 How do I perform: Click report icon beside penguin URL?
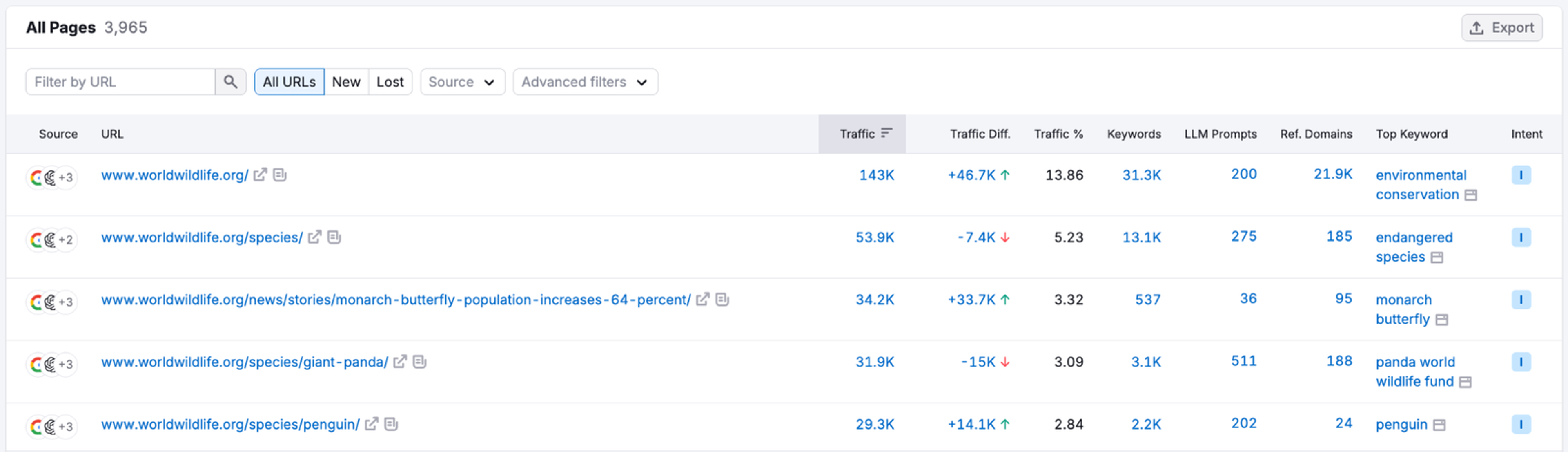click(x=392, y=424)
